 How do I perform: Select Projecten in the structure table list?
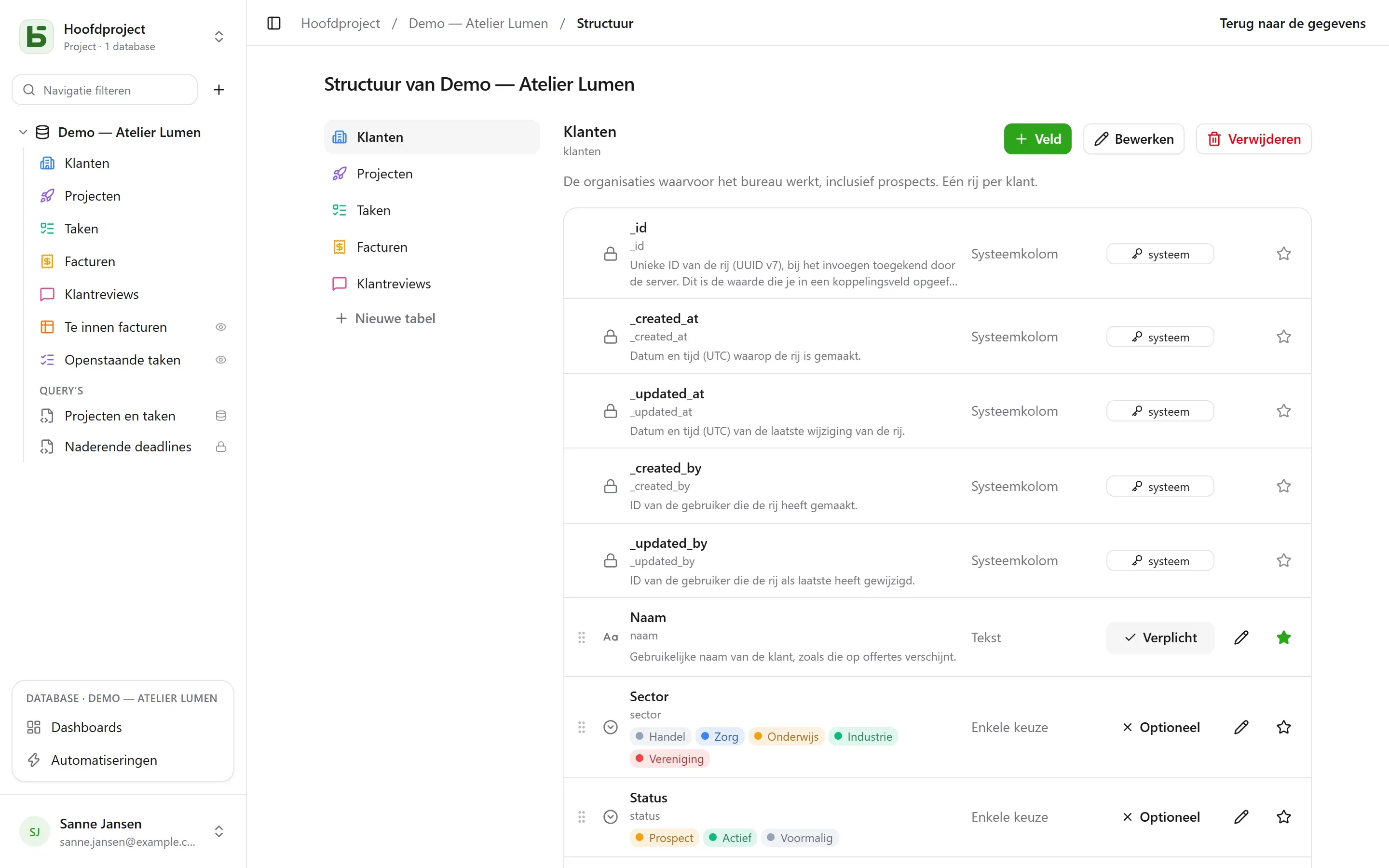[x=432, y=174]
